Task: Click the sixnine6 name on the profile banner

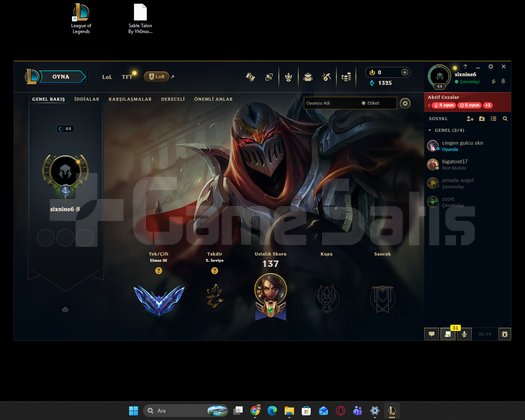Action: 62,209
